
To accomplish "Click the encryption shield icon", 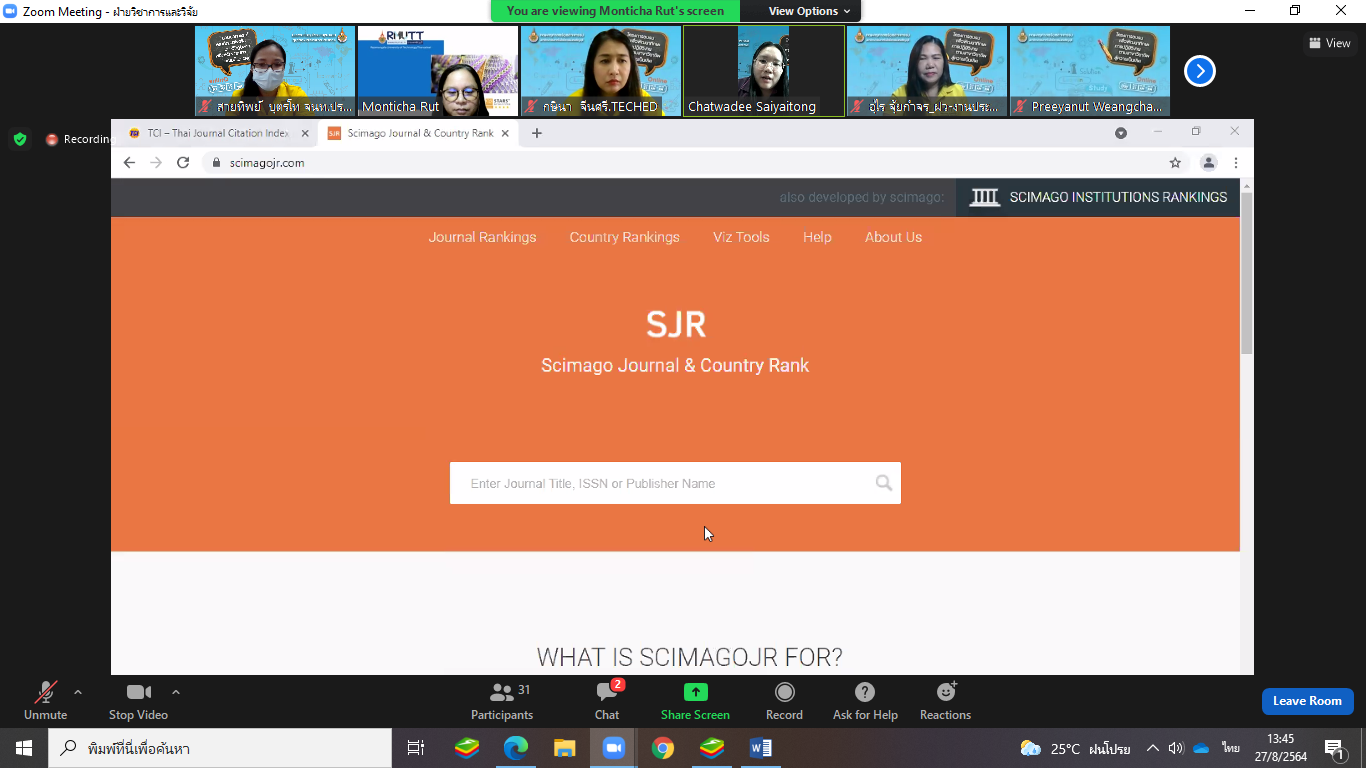I will click(20, 139).
